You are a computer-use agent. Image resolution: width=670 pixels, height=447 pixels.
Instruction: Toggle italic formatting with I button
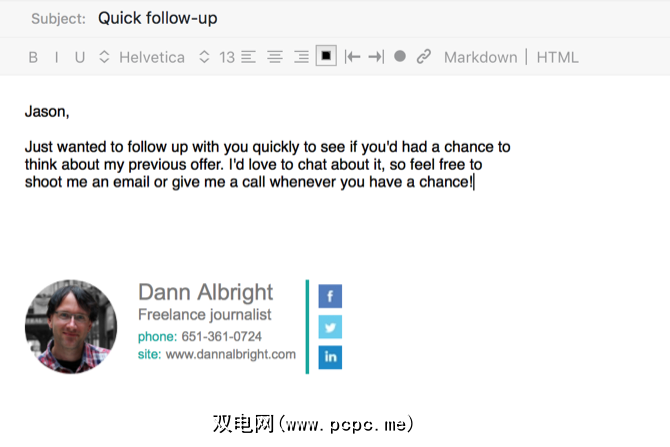[x=56, y=57]
